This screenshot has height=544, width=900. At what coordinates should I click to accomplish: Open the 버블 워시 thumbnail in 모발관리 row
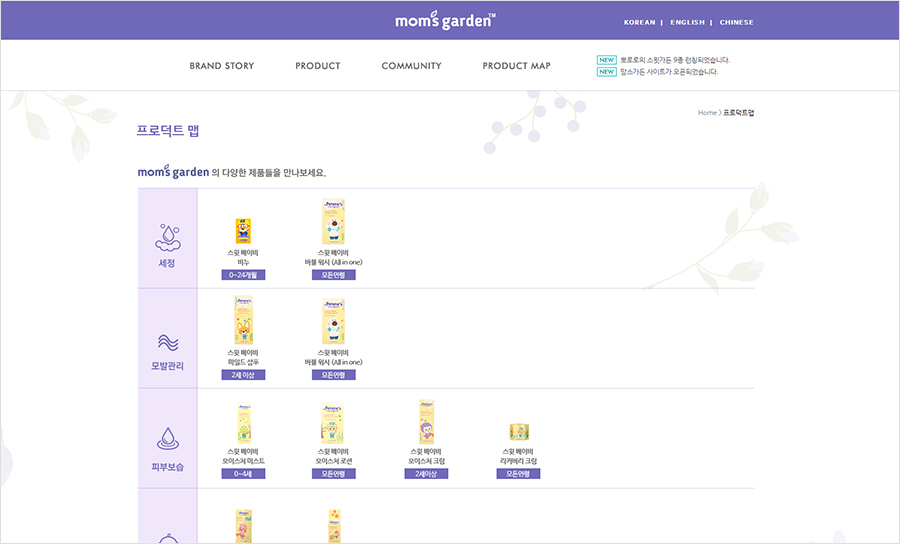333,321
